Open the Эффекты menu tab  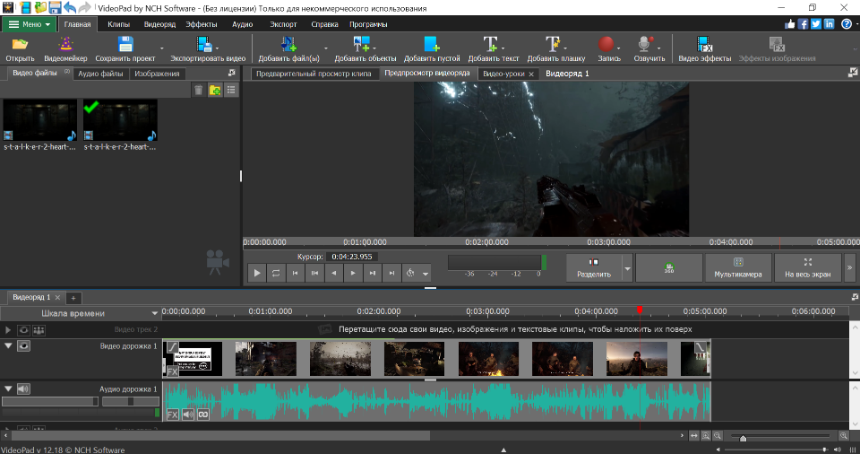click(201, 24)
